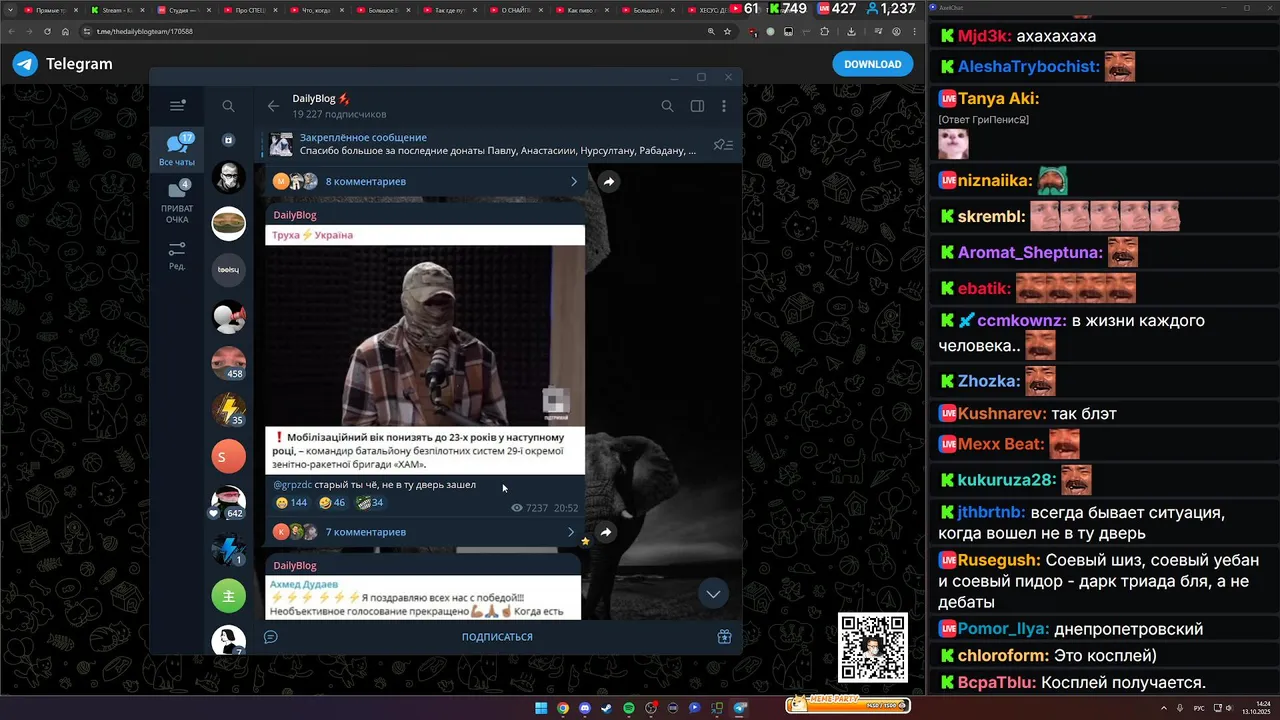The height and width of the screenshot is (720, 1280).
Task: Open Telegram from the taskbar
Action: click(740, 708)
